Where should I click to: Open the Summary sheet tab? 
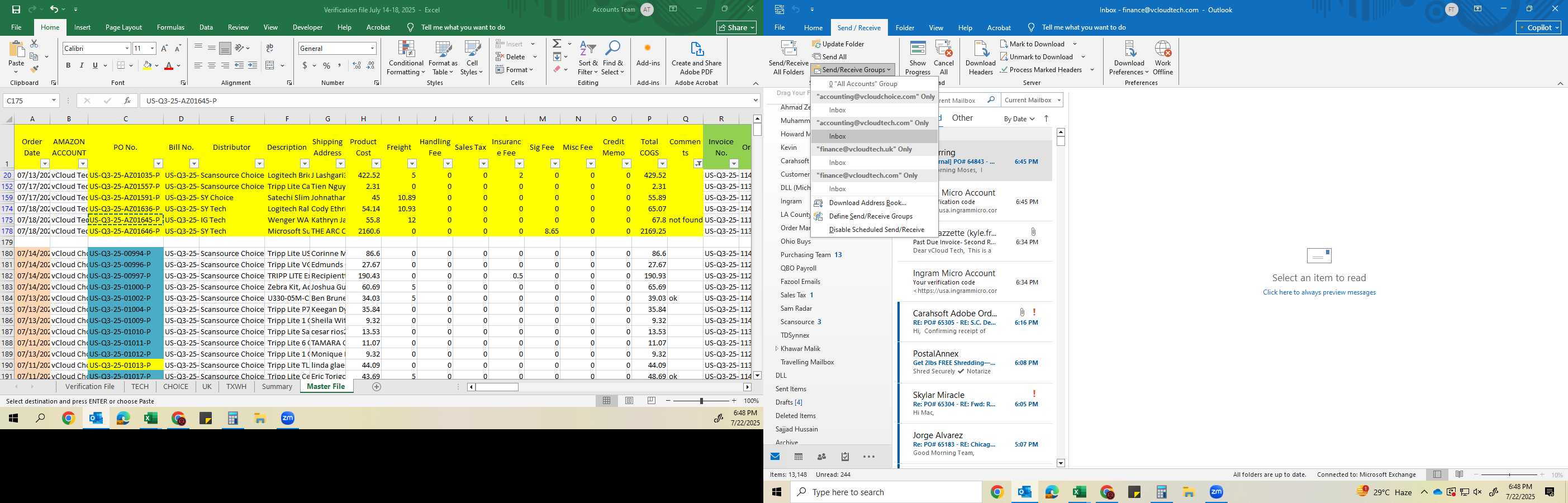277,387
